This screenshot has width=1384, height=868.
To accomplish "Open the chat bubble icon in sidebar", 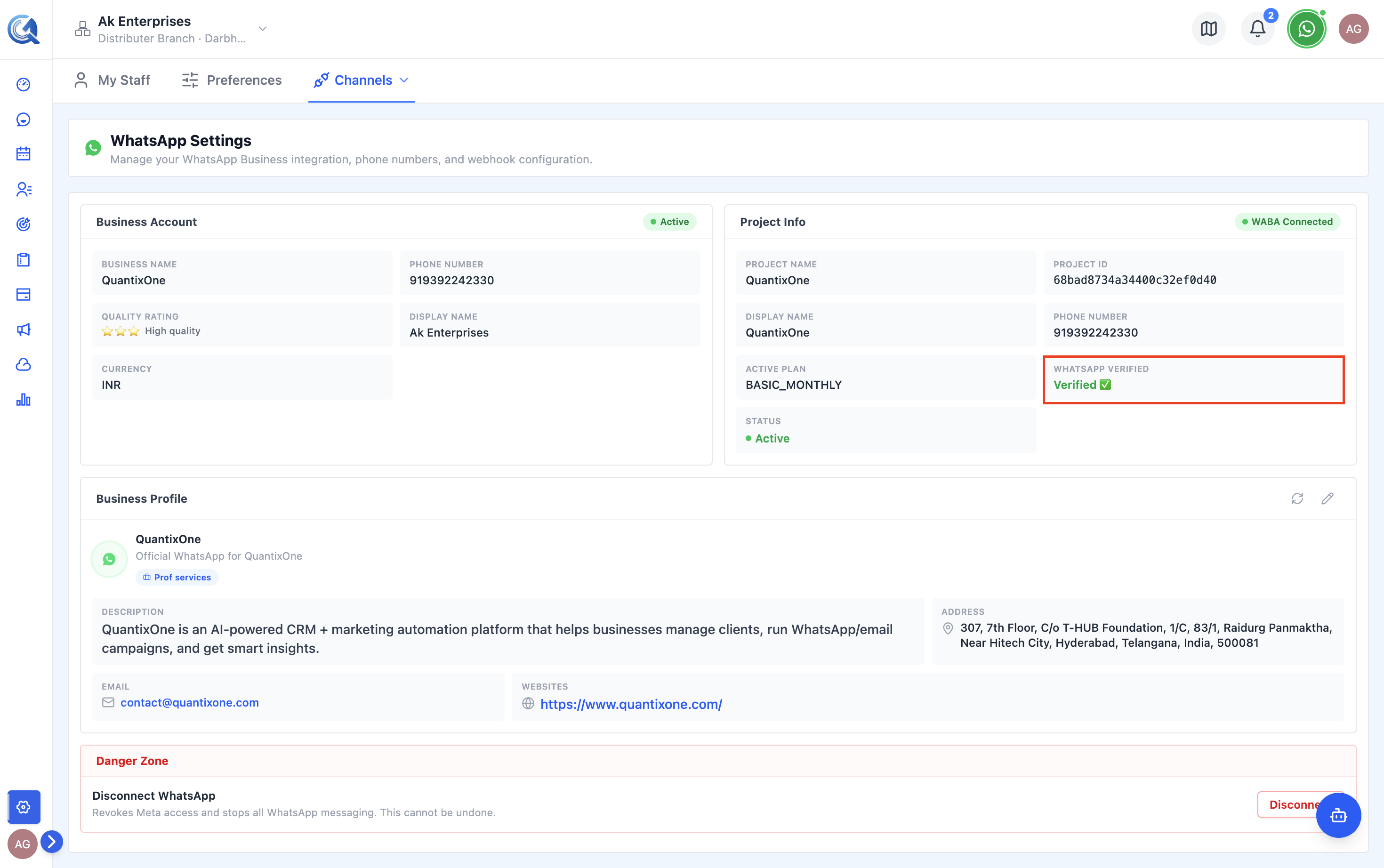I will pyautogui.click(x=24, y=120).
